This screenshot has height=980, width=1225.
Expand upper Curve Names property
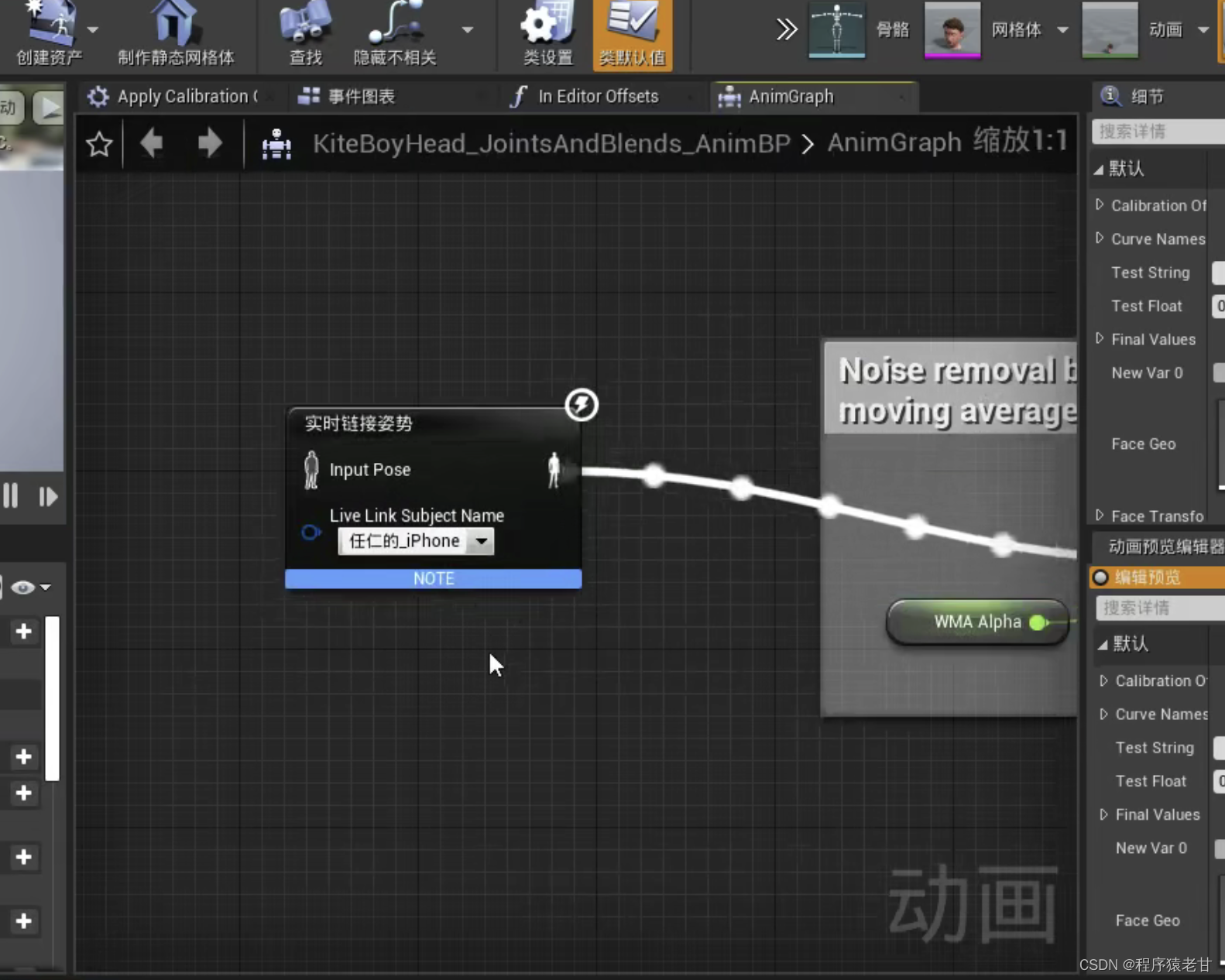click(x=1100, y=238)
